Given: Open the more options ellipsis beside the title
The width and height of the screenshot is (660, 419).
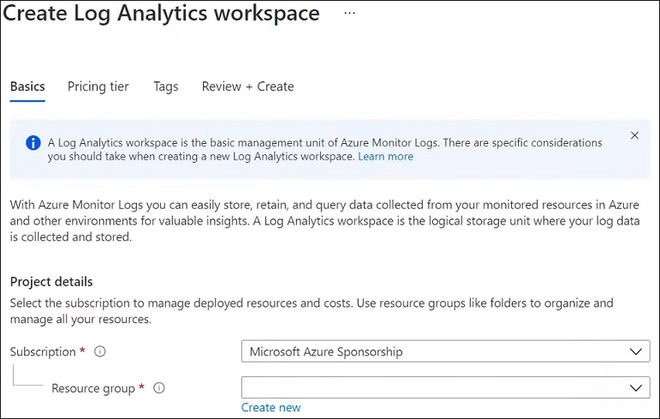Looking at the screenshot, I should (x=349, y=14).
